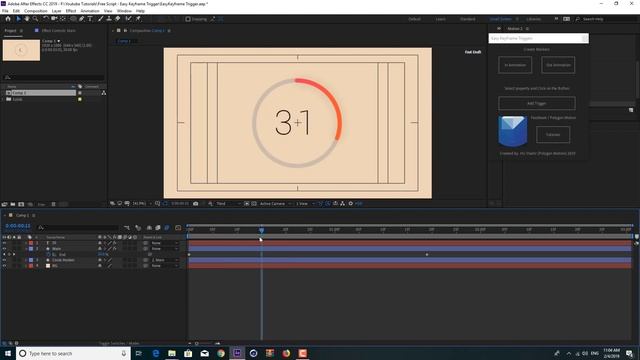Hide the Main layer with its eye icon
Screen dimensions: 640x360
4,249
